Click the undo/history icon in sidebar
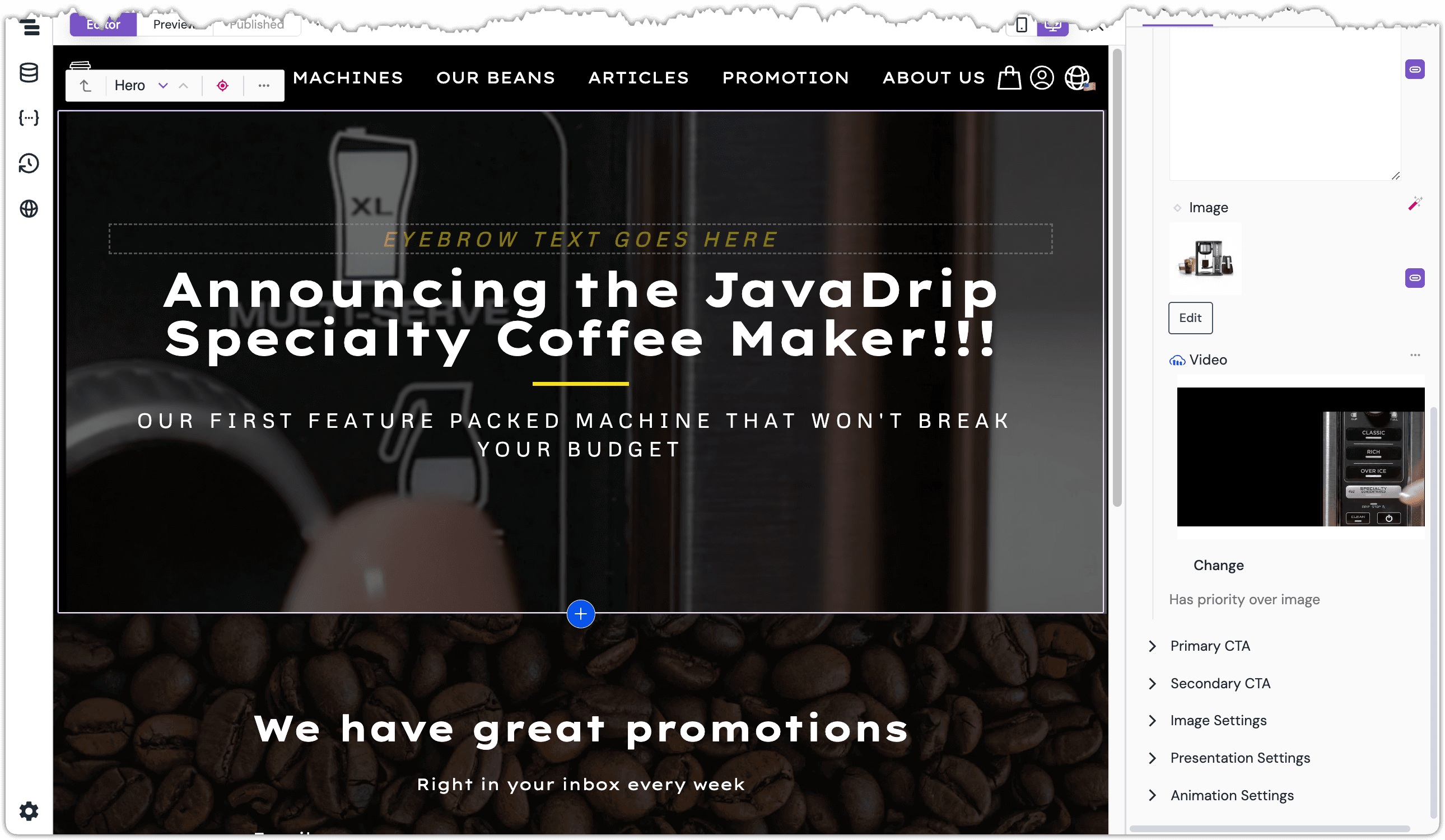Viewport: 1445px width, 840px height. click(28, 164)
